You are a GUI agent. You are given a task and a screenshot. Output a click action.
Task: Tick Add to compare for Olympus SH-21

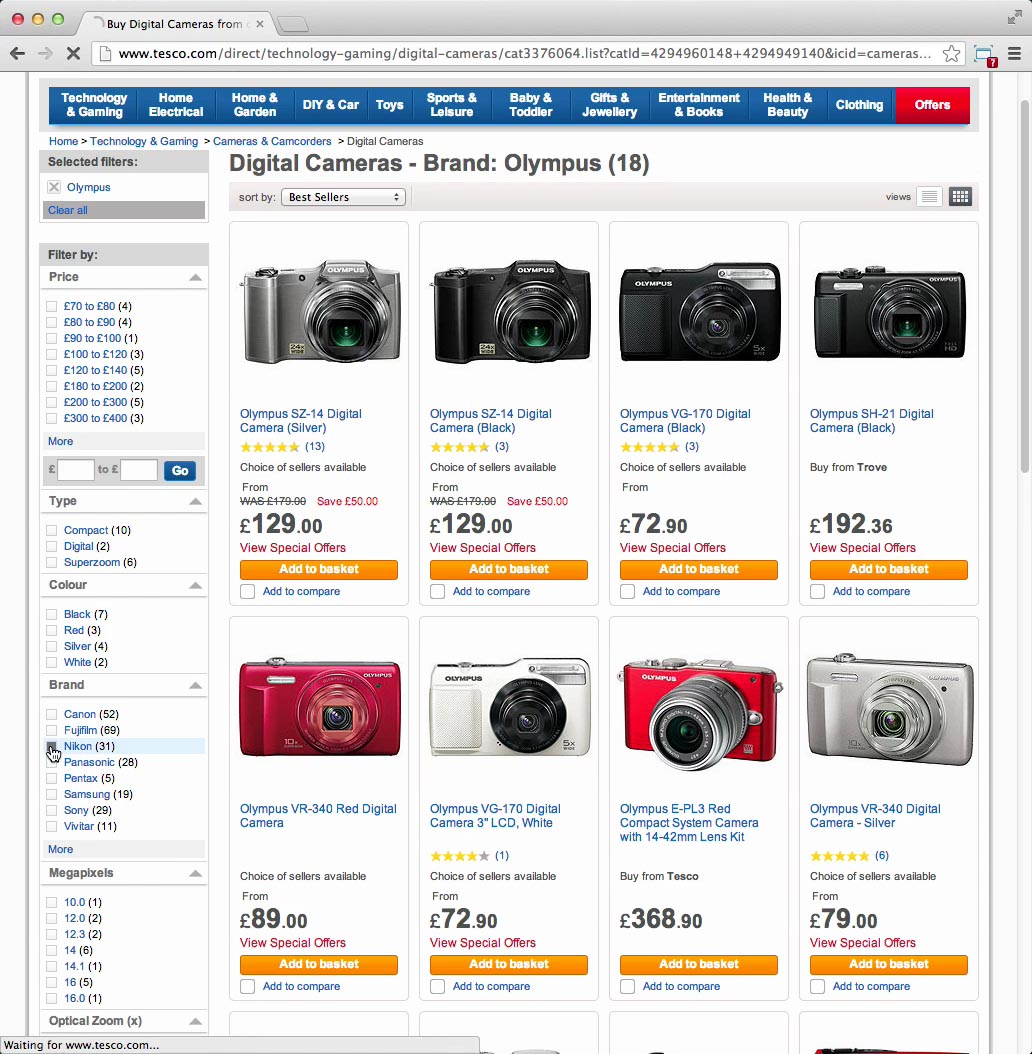tap(818, 592)
